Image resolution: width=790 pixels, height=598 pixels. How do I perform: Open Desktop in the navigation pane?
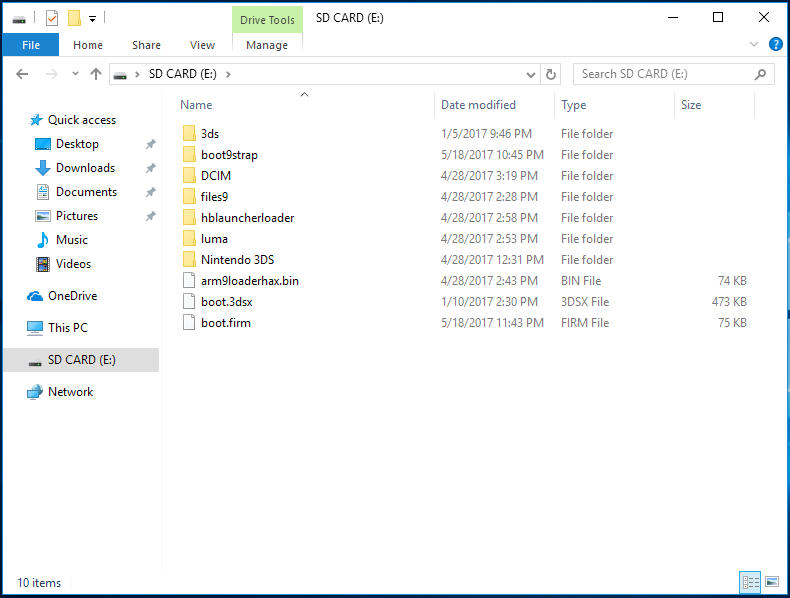pyautogui.click(x=77, y=144)
